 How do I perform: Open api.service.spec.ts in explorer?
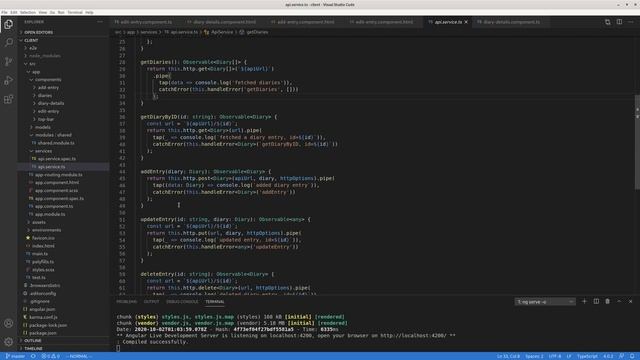pyautogui.click(x=56, y=159)
